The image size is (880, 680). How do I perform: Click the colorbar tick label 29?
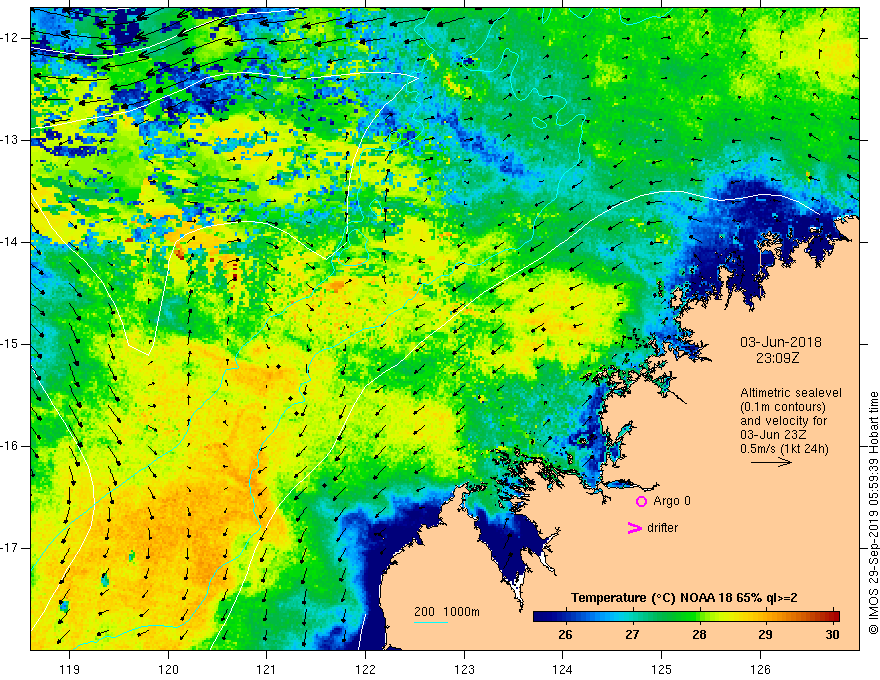pos(765,635)
